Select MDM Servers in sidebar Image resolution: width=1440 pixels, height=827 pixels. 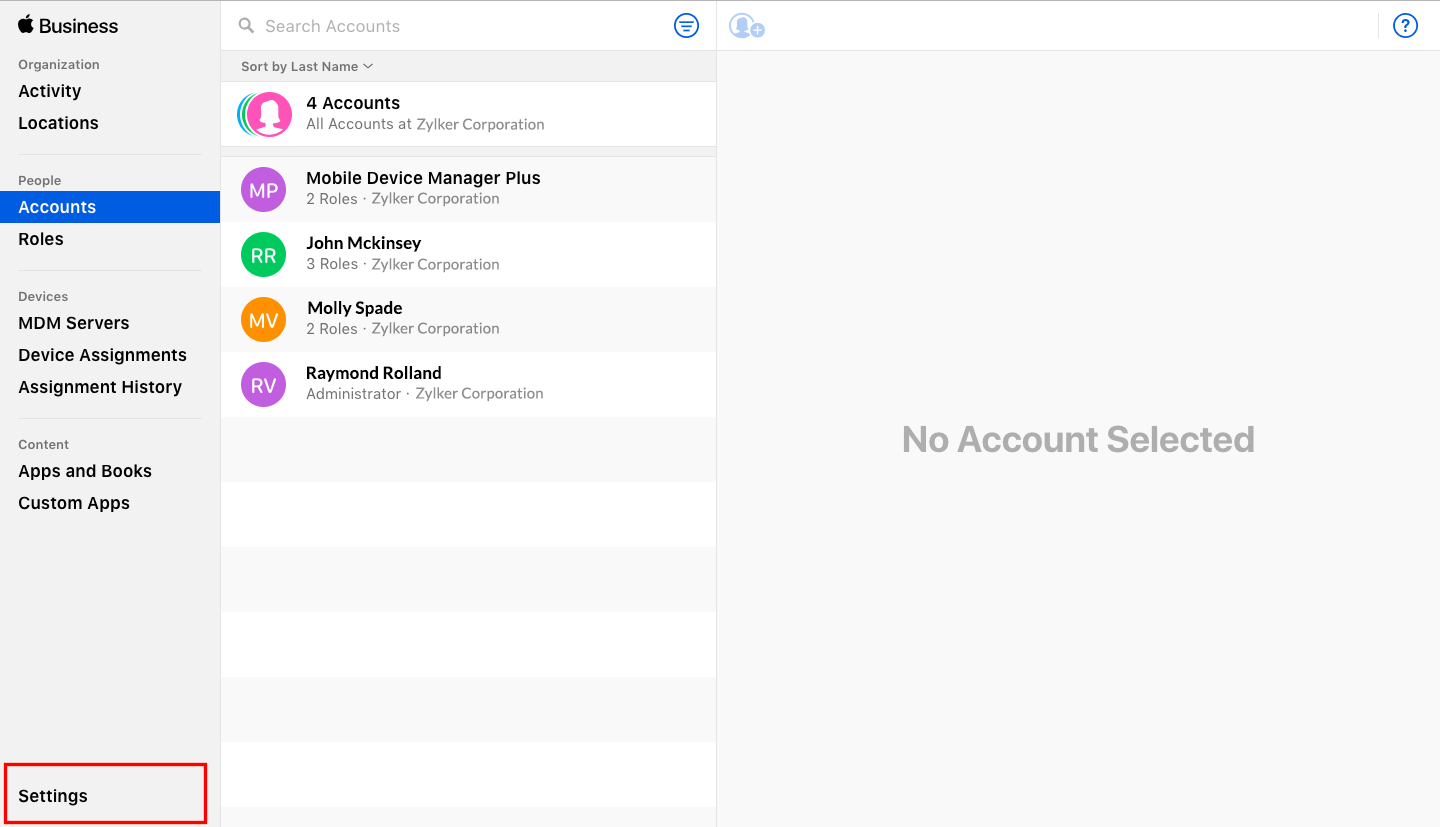(73, 323)
